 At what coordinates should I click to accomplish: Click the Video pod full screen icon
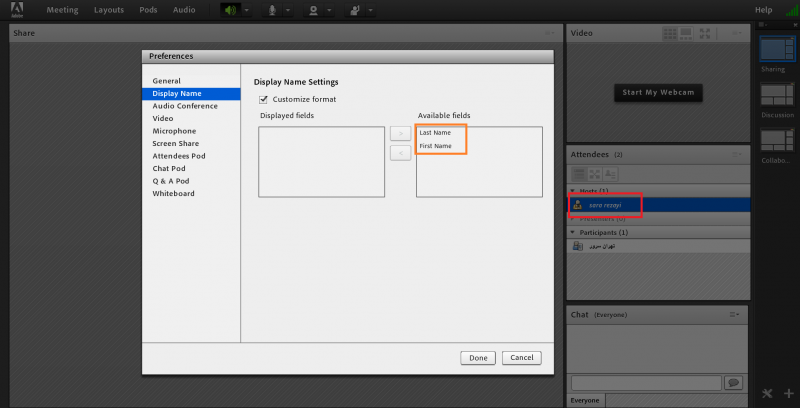(705, 33)
